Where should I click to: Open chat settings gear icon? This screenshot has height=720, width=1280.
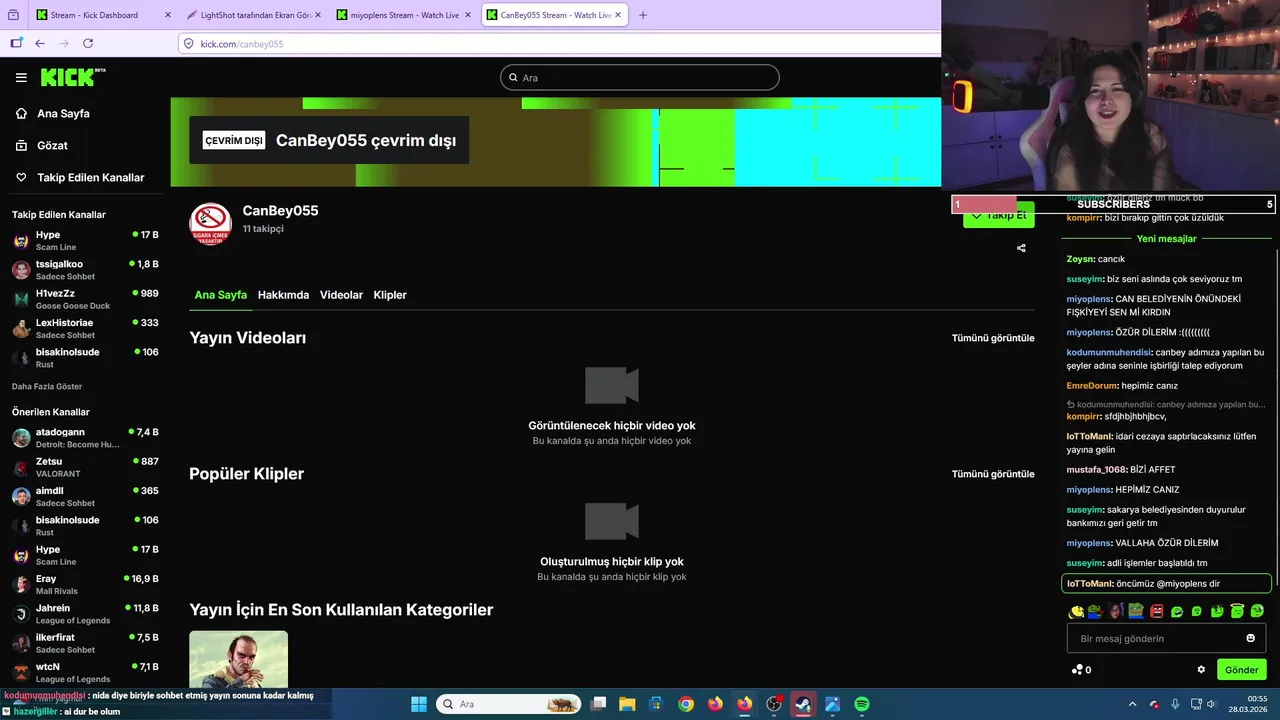point(1201,670)
